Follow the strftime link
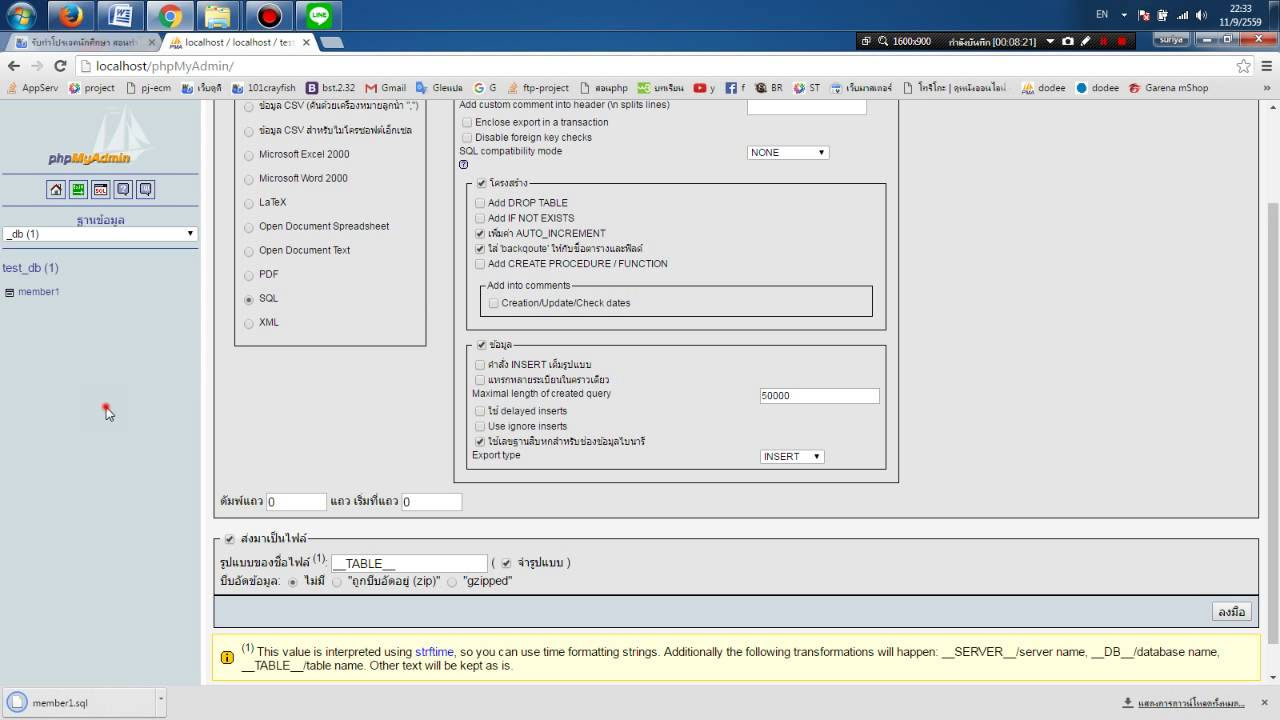Image resolution: width=1280 pixels, height=720 pixels. 434,652
